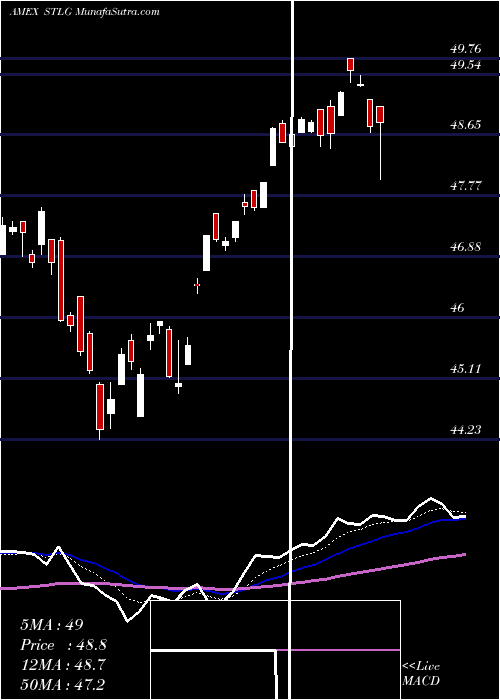Click the 46.88 price level label
Viewport: 500px width, 700px height.
pos(466,246)
